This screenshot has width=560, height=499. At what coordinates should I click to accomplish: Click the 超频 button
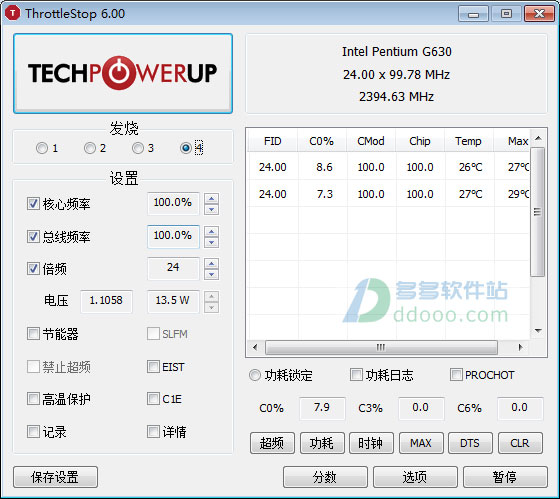click(x=272, y=443)
